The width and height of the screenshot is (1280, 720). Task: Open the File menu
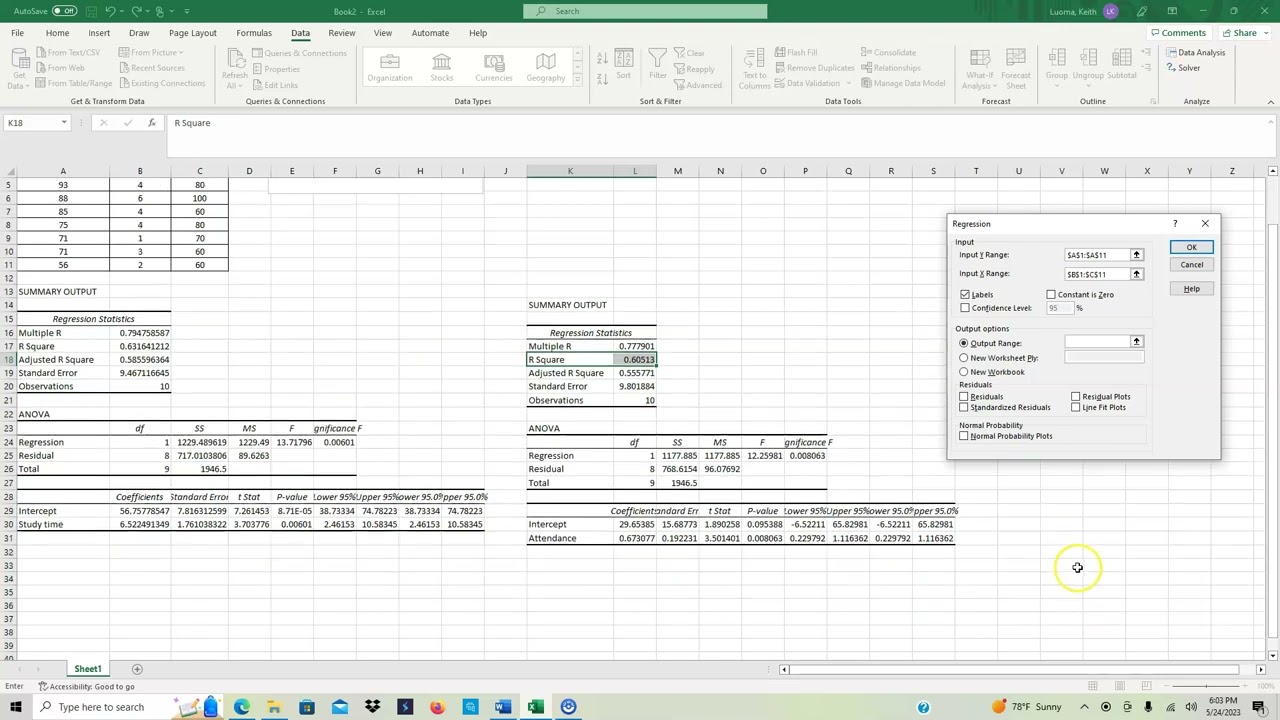click(x=17, y=33)
